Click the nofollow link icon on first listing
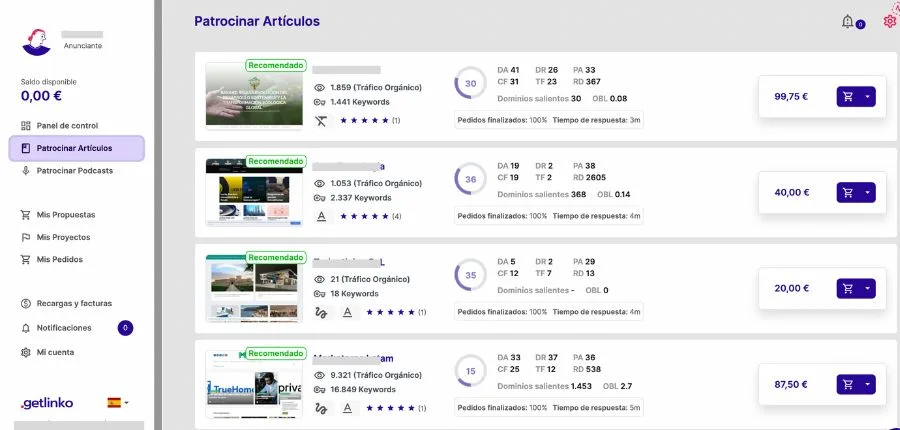Viewport: 900px width, 430px height. tap(321, 120)
